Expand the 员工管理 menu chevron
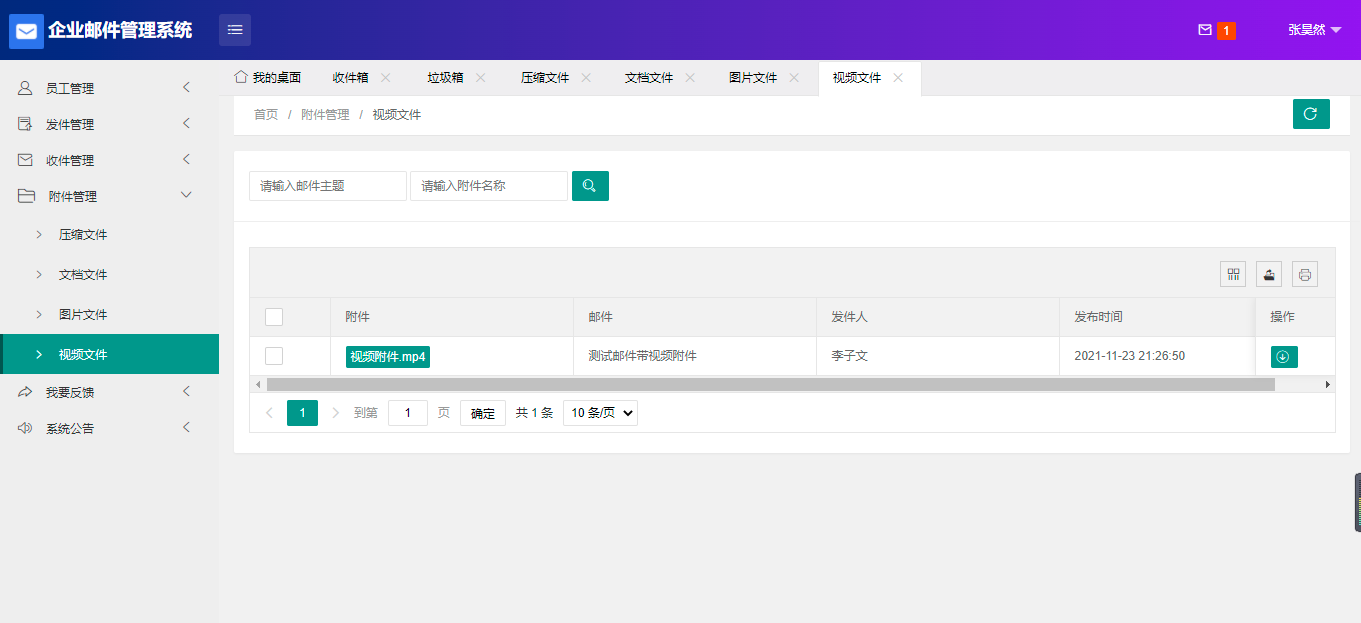This screenshot has width=1361, height=623. [x=186, y=88]
